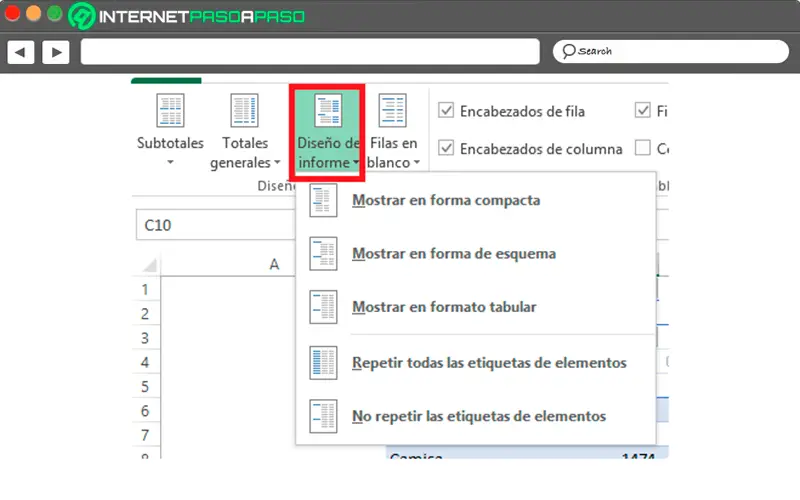Click the orange minimize window button
The image size is (800, 500).
point(33,14)
